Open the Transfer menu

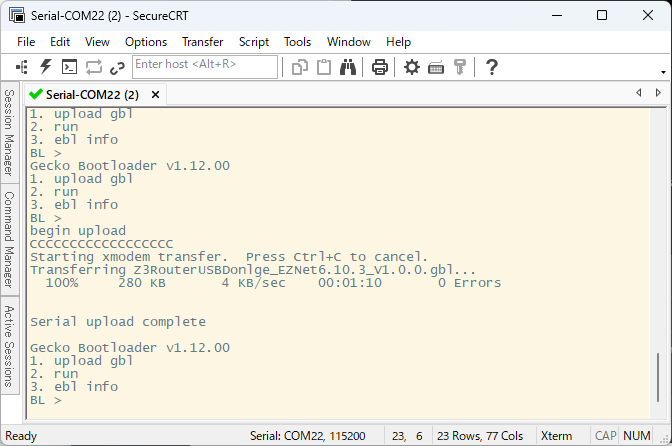point(203,42)
